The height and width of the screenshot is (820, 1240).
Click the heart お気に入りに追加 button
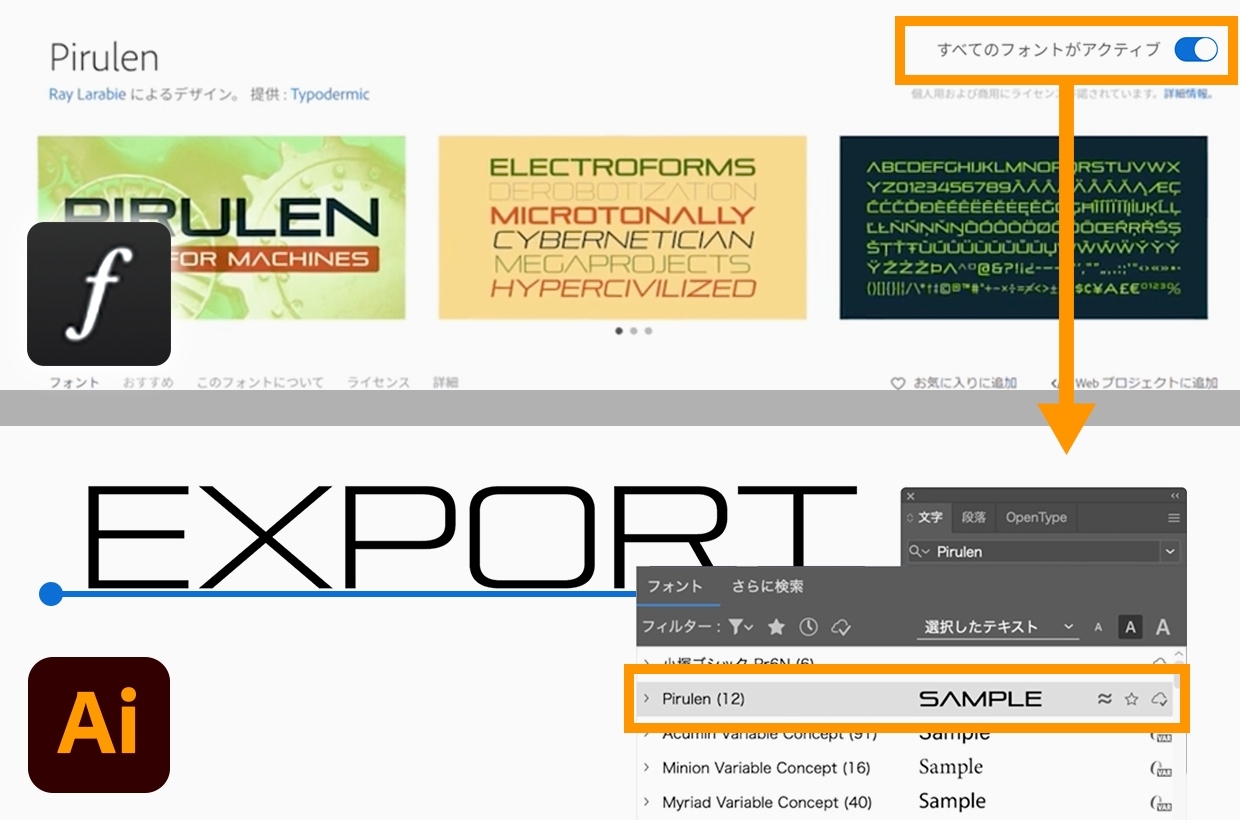click(954, 383)
